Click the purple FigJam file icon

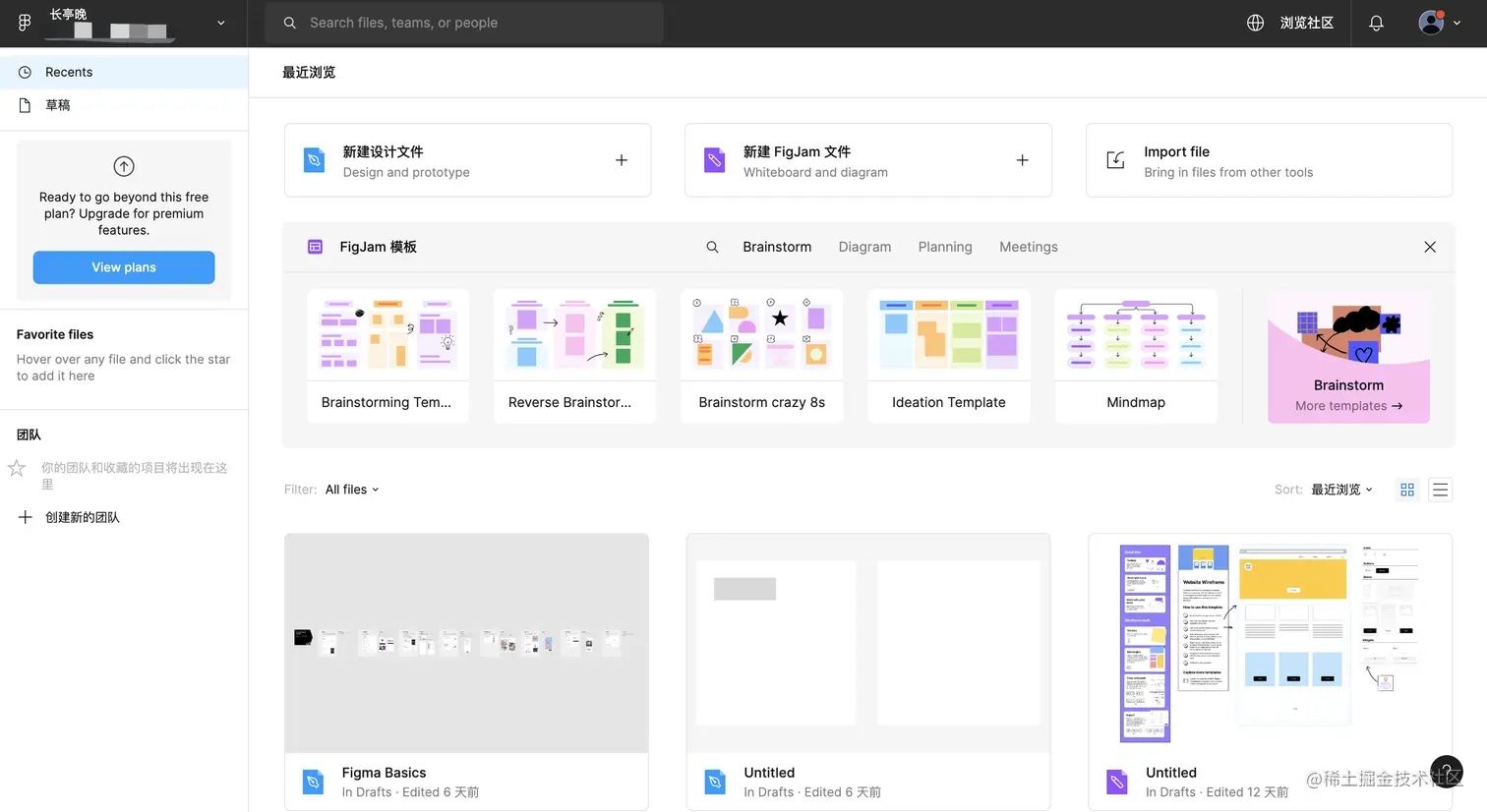click(x=715, y=160)
